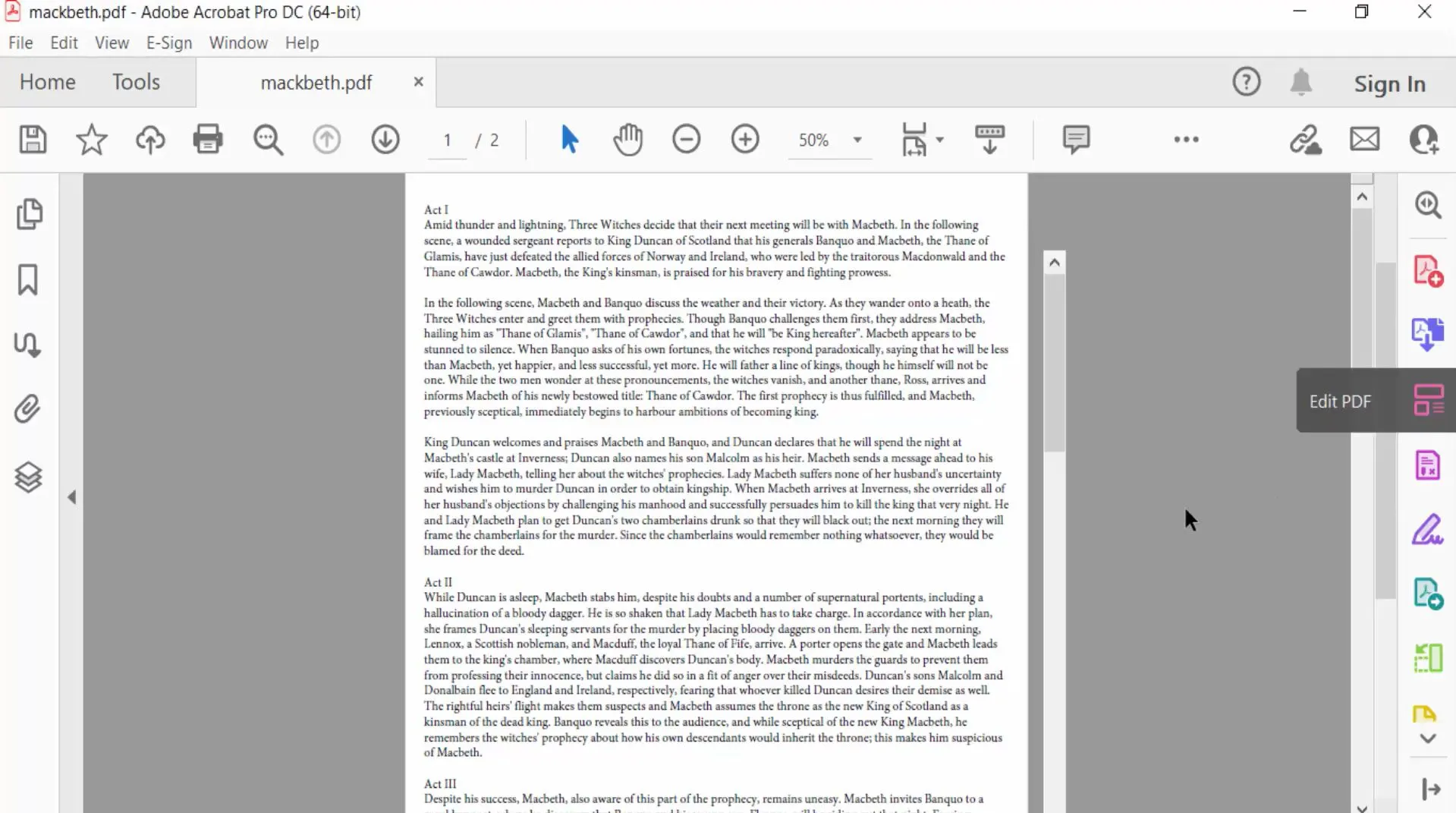The height and width of the screenshot is (813, 1456).
Task: Open the Layers panel
Action: tap(28, 477)
